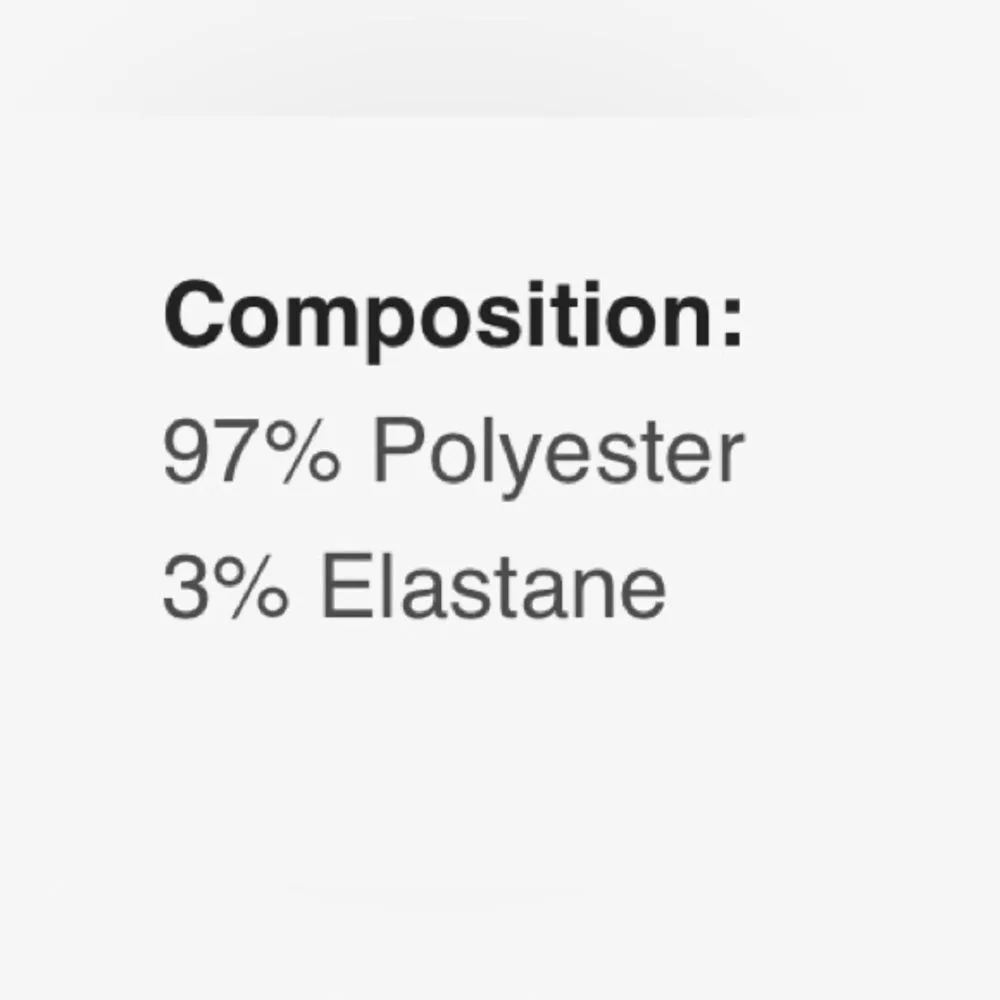Click the final r in Polyester
This screenshot has height=1000, width=1000.
click(x=732, y=458)
